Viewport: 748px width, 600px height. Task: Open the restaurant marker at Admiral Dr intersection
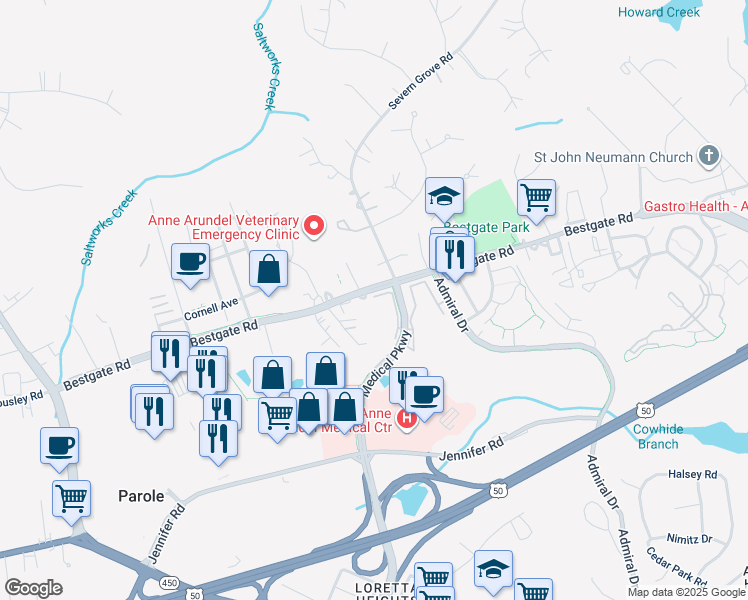pyautogui.click(x=455, y=258)
